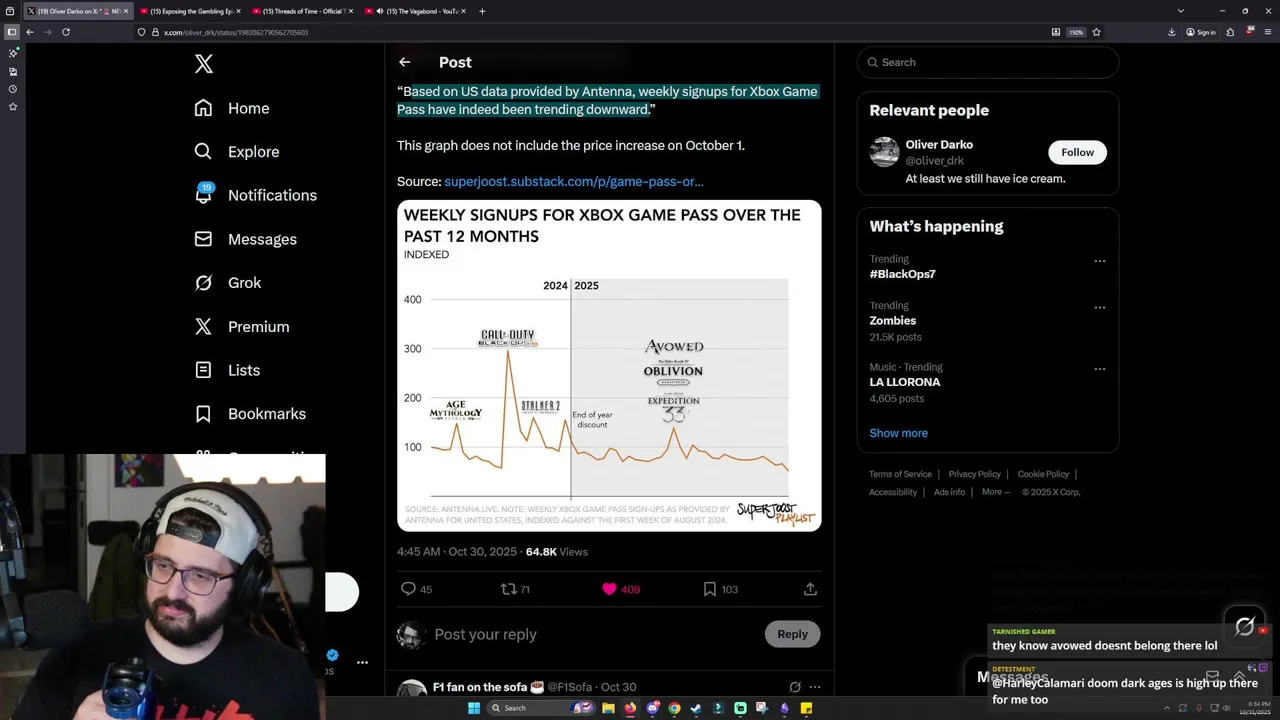Open Sticky Notes from the taskbar

click(x=806, y=708)
